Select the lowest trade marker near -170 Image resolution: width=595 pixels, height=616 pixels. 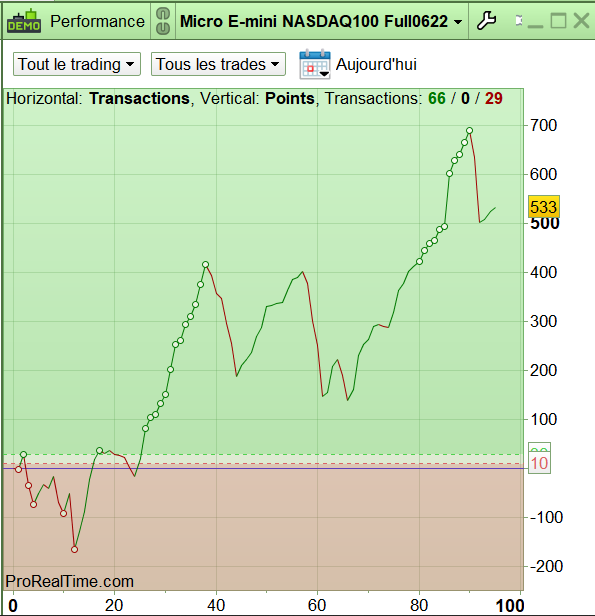tap(74, 549)
